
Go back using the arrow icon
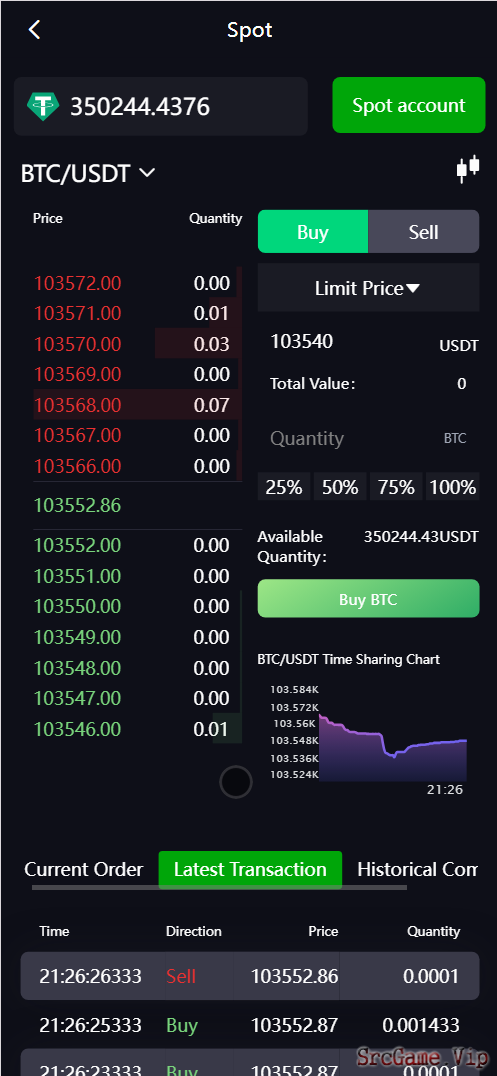[34, 30]
